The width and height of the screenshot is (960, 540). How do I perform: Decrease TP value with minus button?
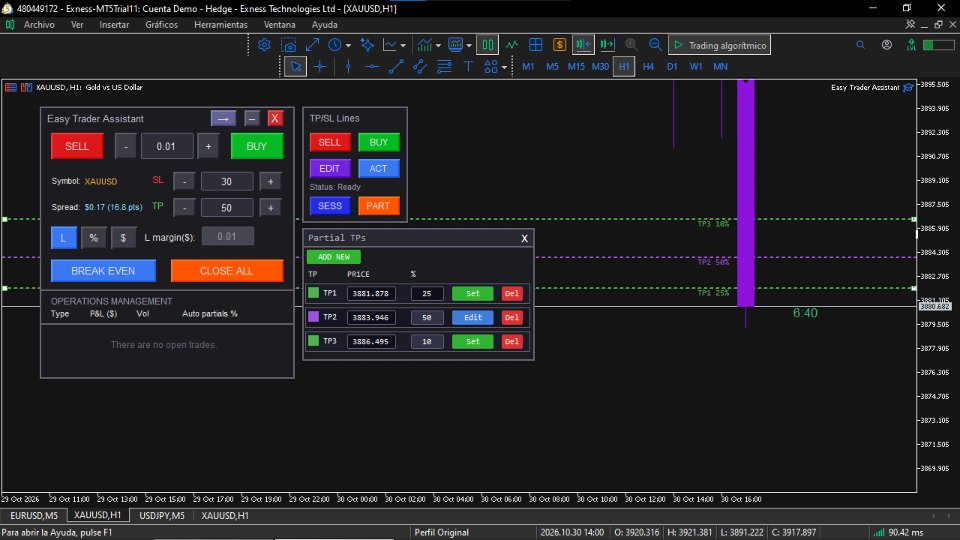click(184, 208)
